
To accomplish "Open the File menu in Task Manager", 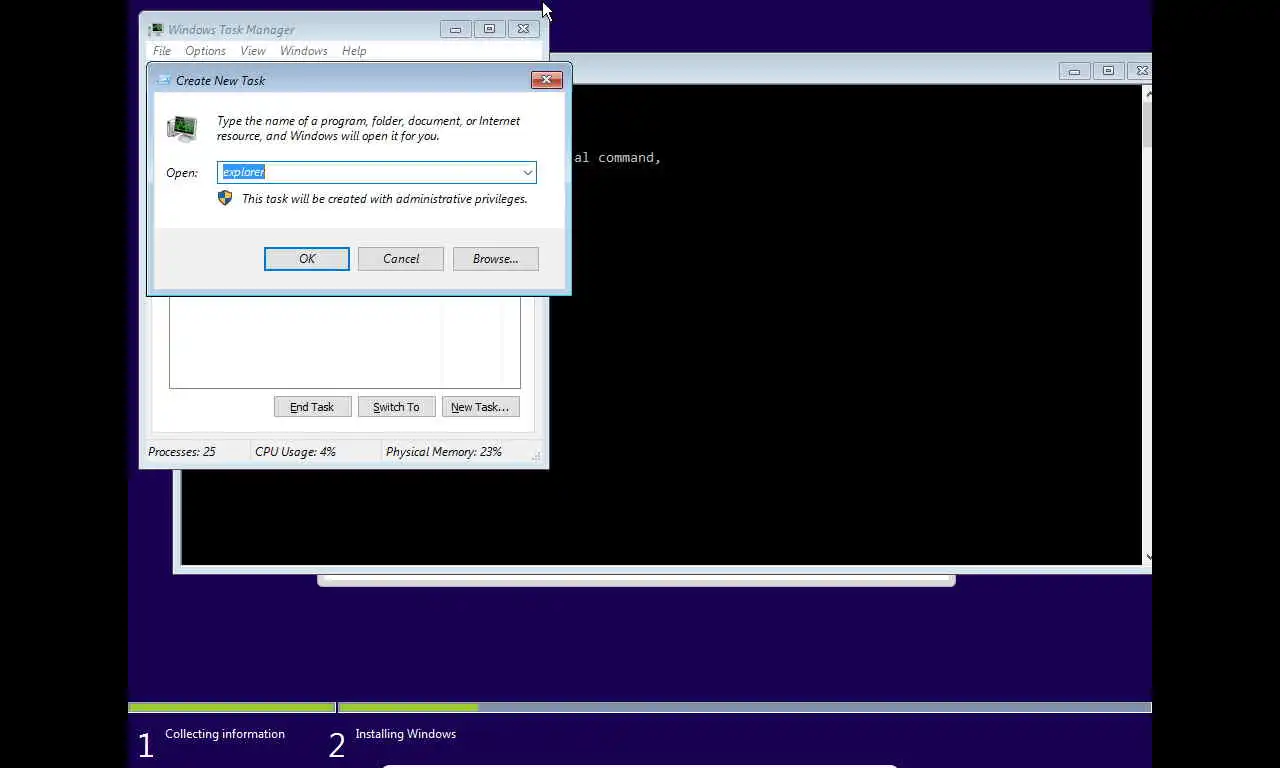I will click(162, 51).
